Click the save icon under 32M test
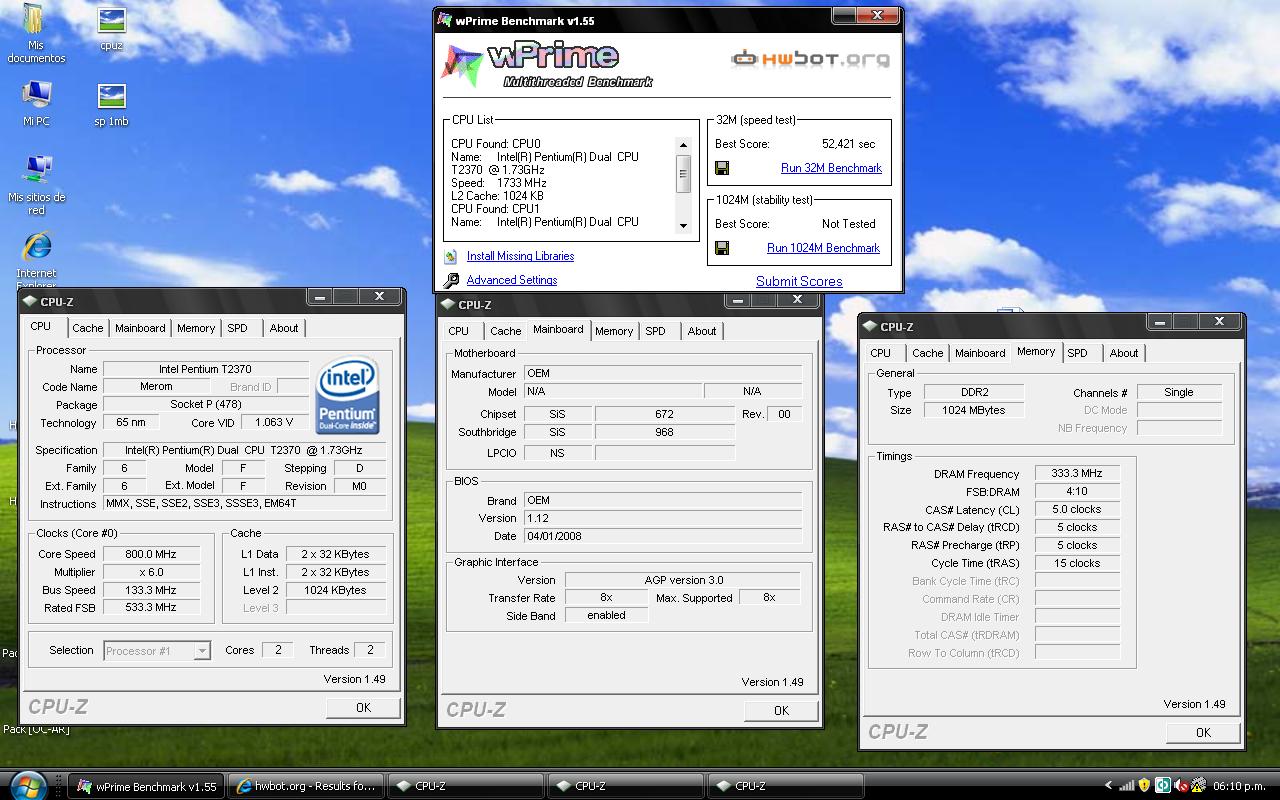The height and width of the screenshot is (800, 1280). (x=722, y=168)
